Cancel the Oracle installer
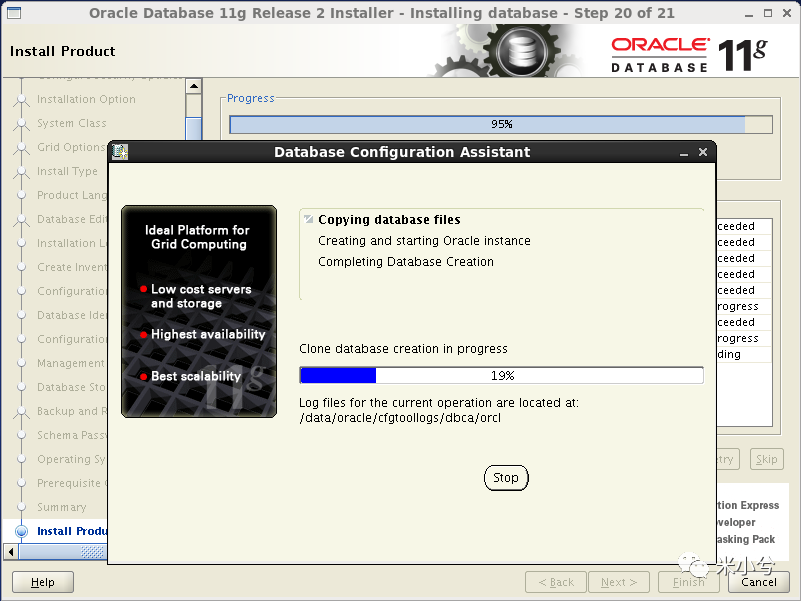 [759, 582]
